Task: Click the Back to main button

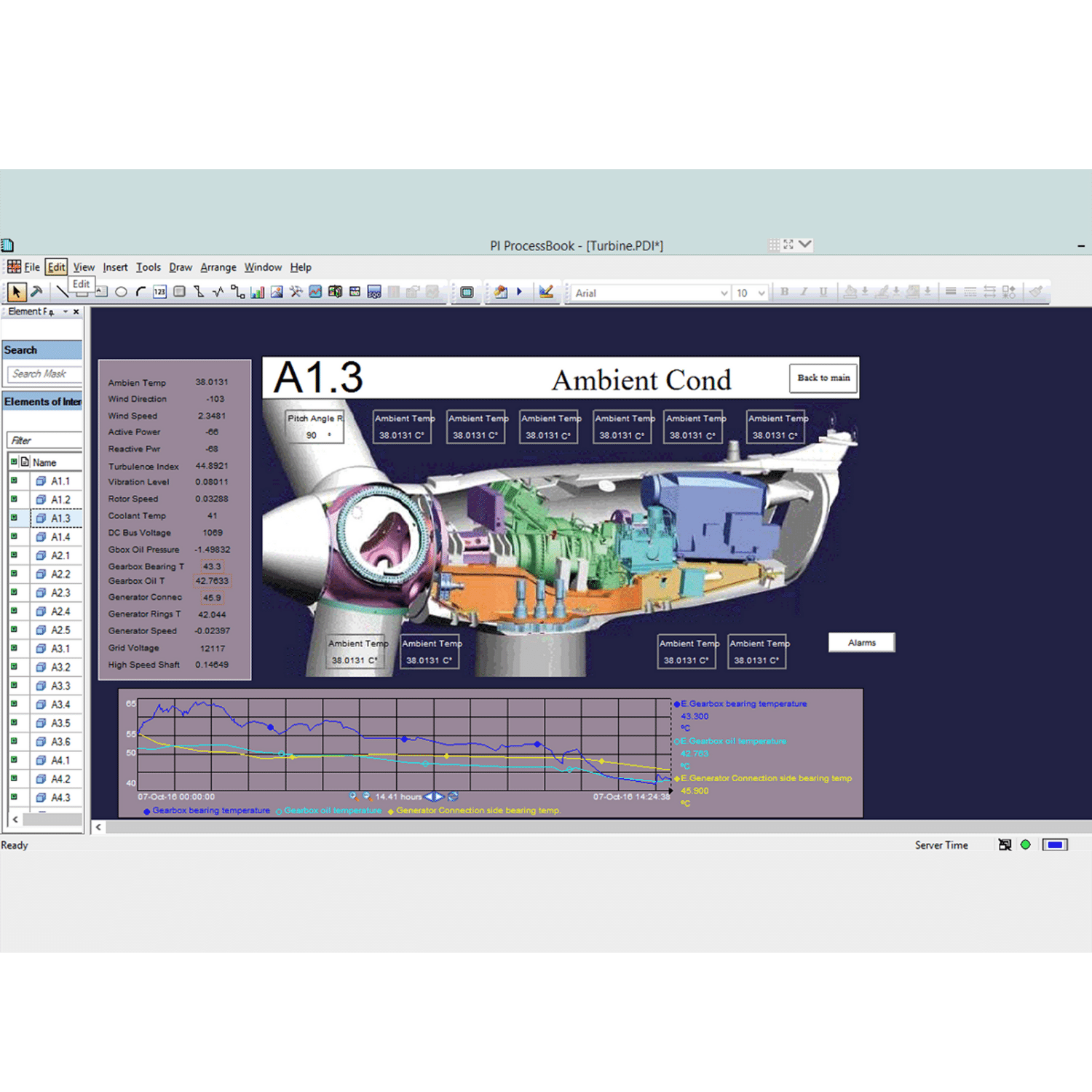Action: point(823,378)
